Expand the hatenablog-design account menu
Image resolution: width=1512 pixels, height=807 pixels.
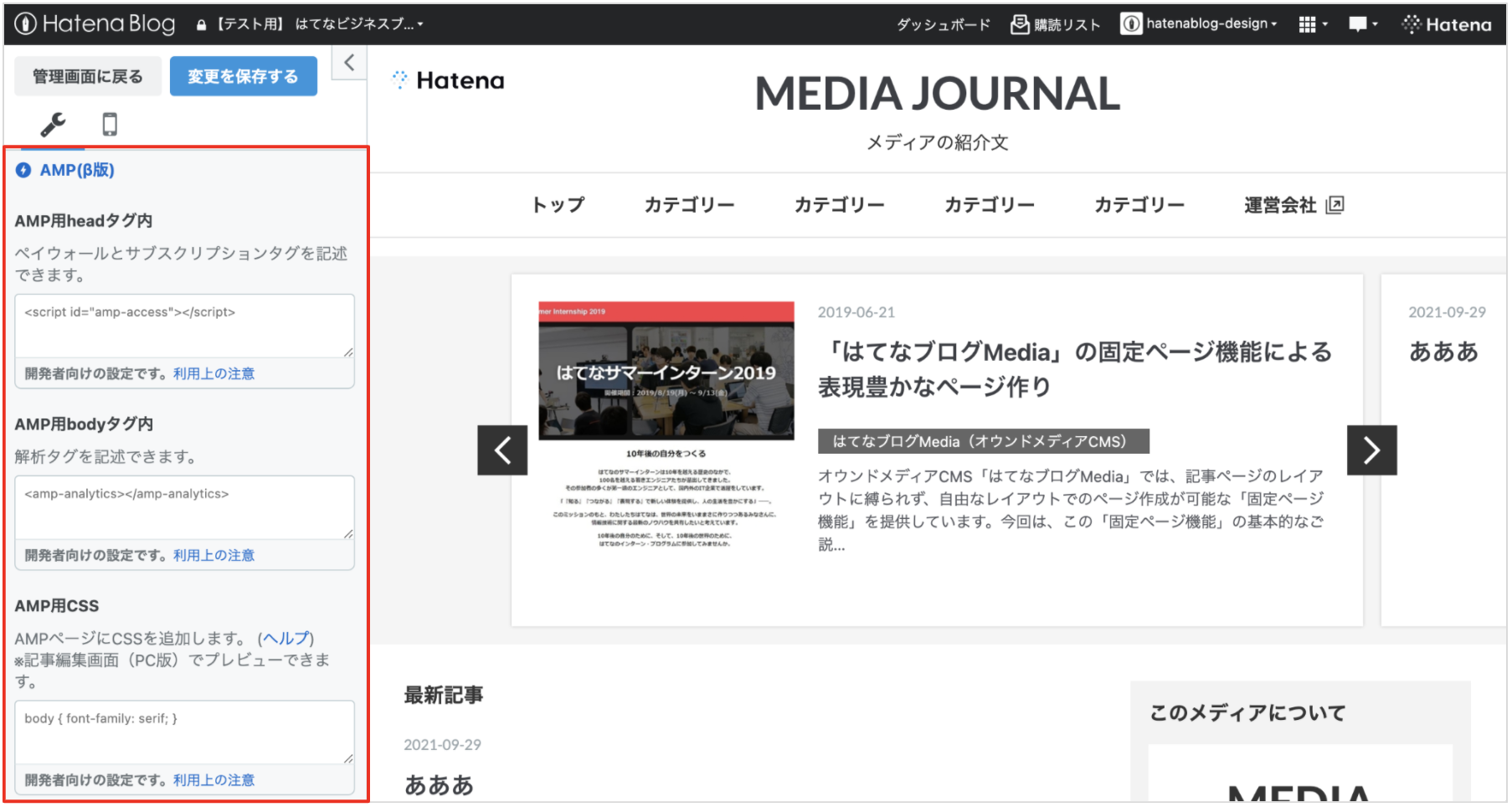[x=1200, y=24]
